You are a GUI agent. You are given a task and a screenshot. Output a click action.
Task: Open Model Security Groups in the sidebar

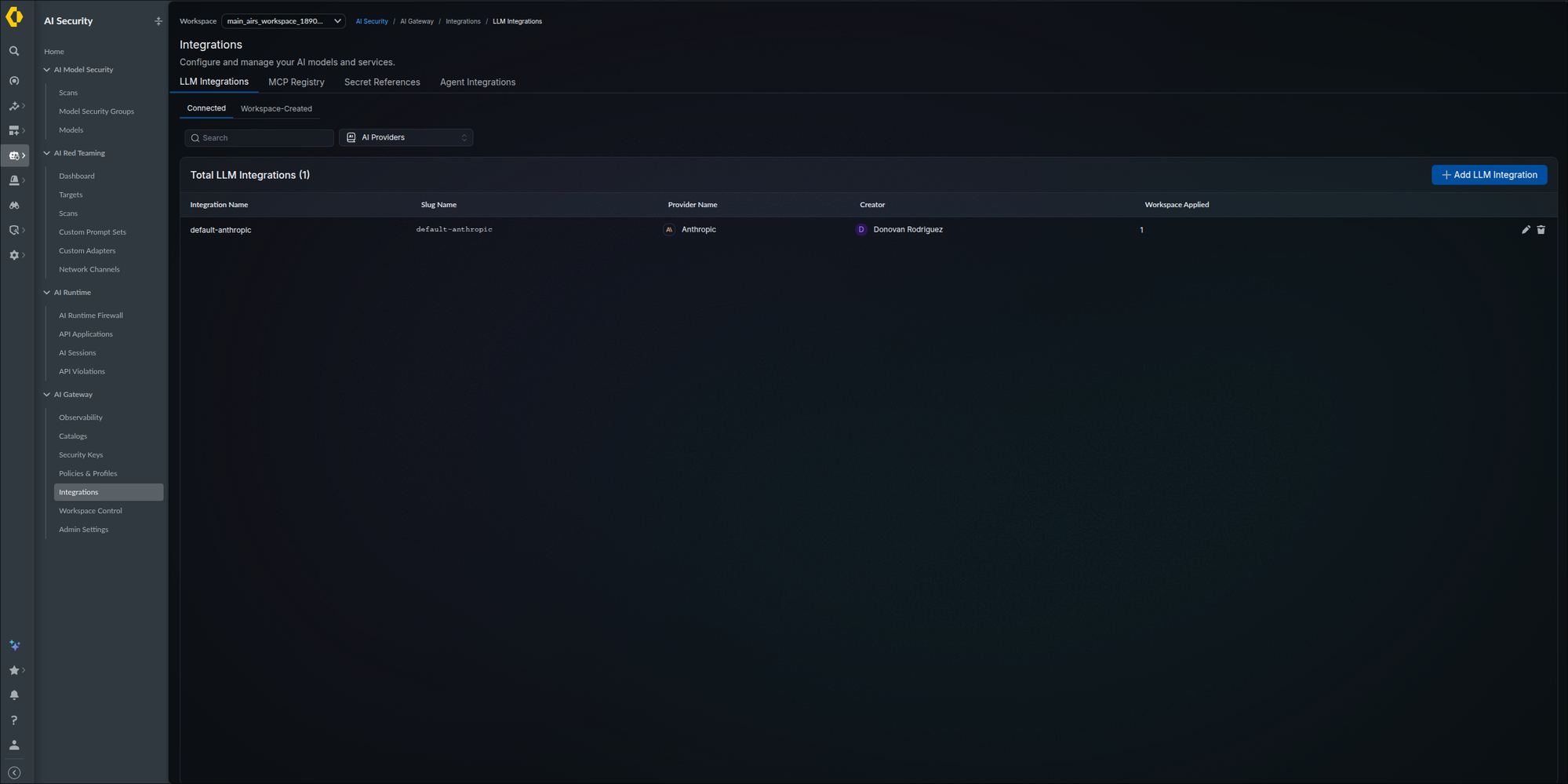[96, 111]
